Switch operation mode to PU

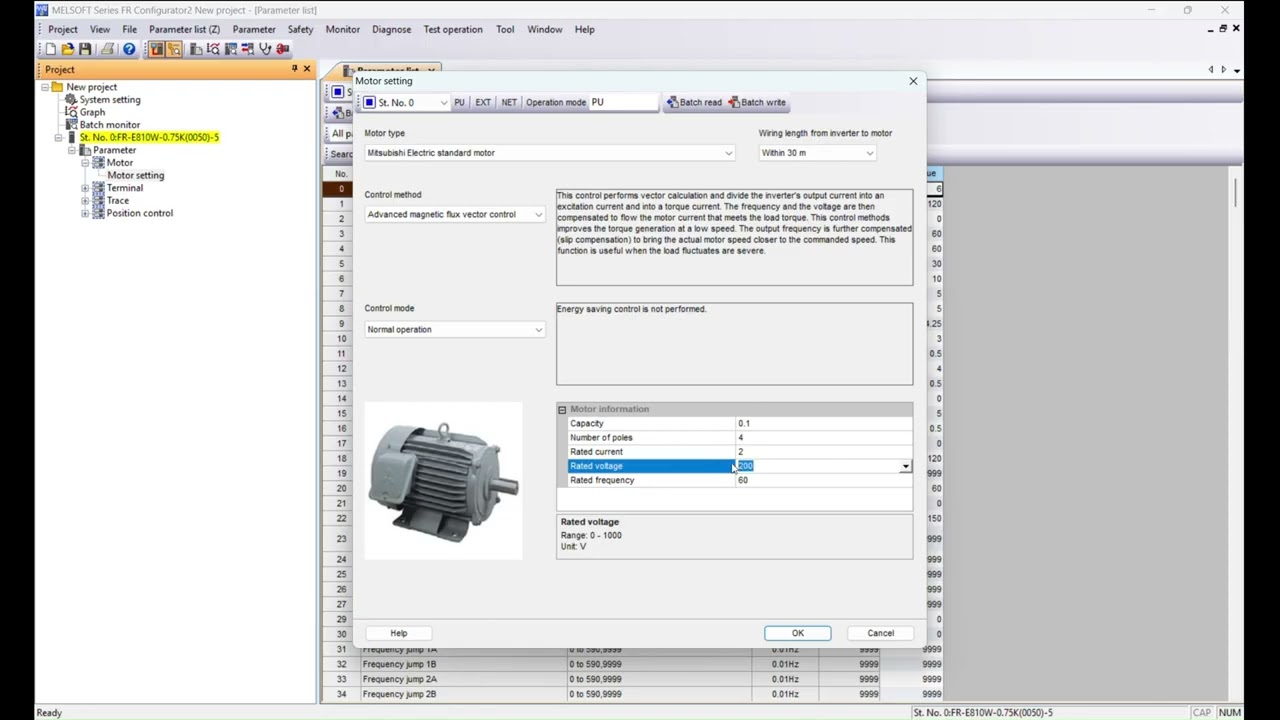point(459,102)
